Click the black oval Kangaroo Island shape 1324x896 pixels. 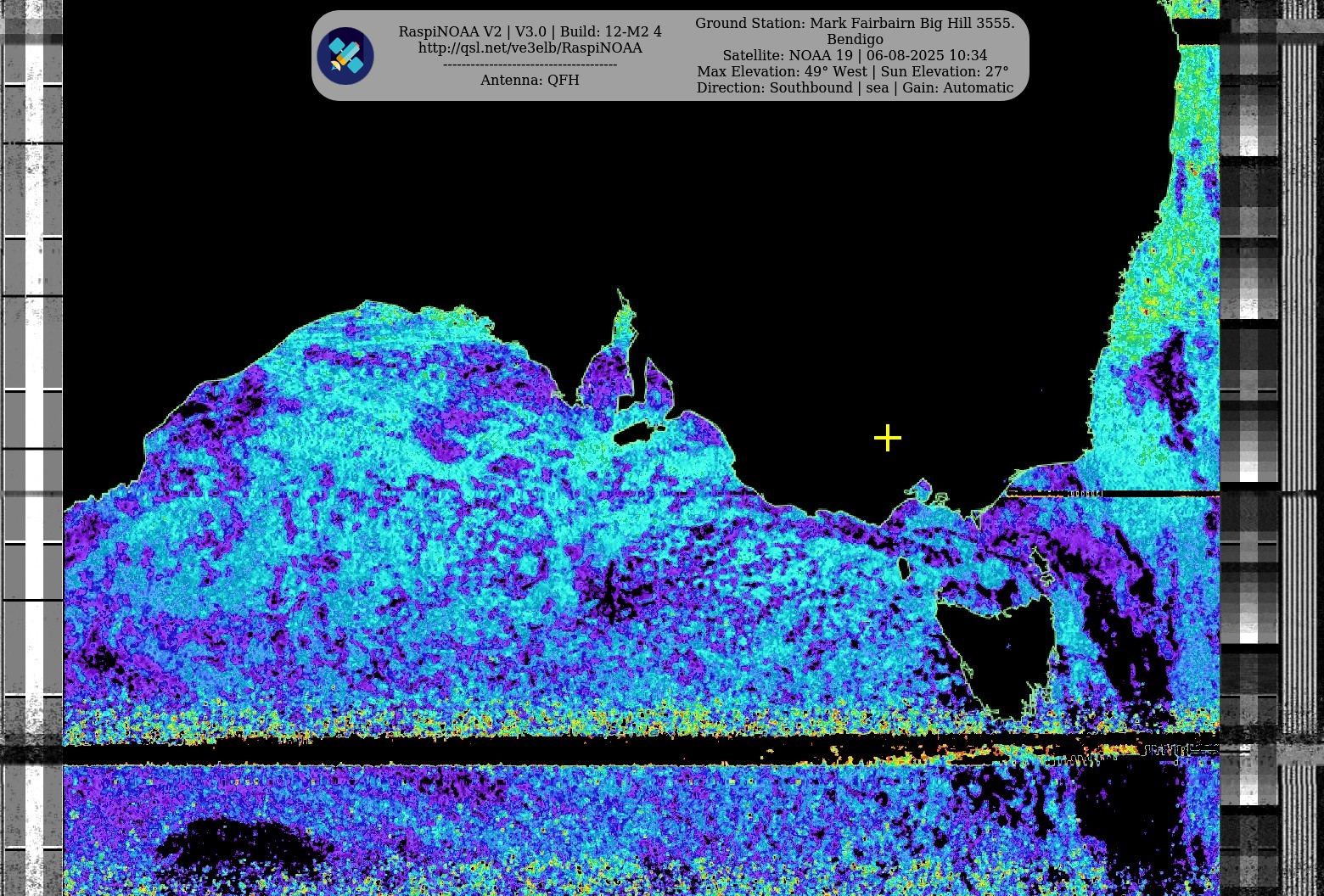tap(630, 435)
